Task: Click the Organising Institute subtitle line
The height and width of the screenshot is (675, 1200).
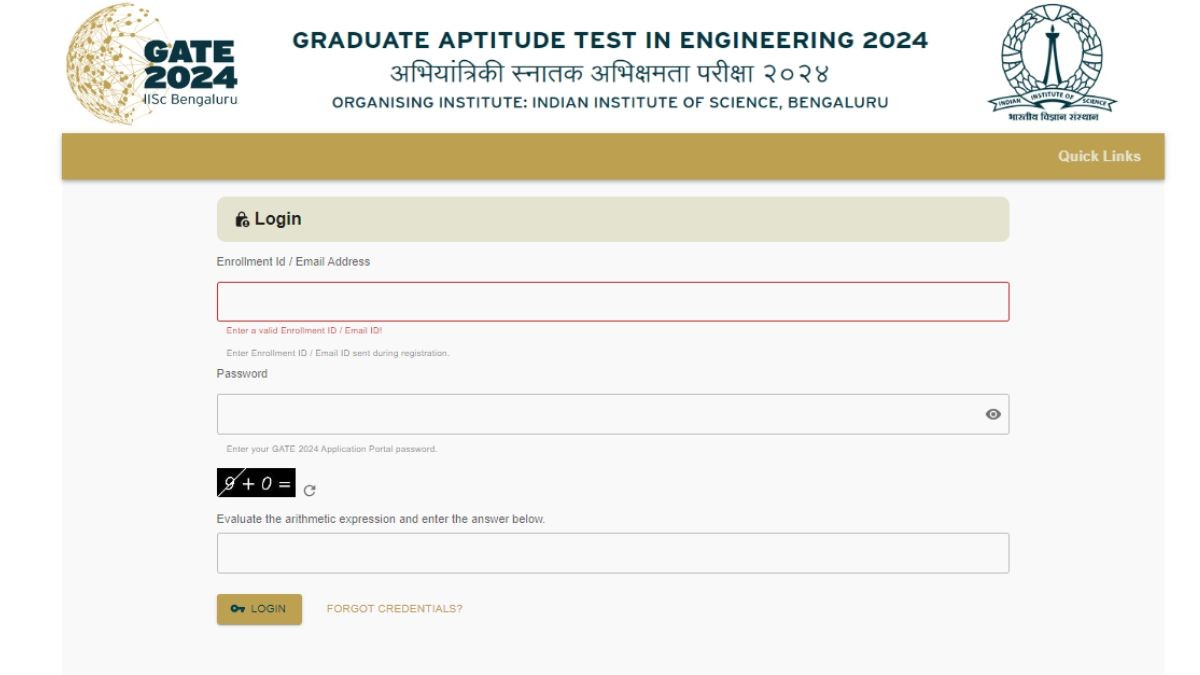Action: click(x=610, y=103)
